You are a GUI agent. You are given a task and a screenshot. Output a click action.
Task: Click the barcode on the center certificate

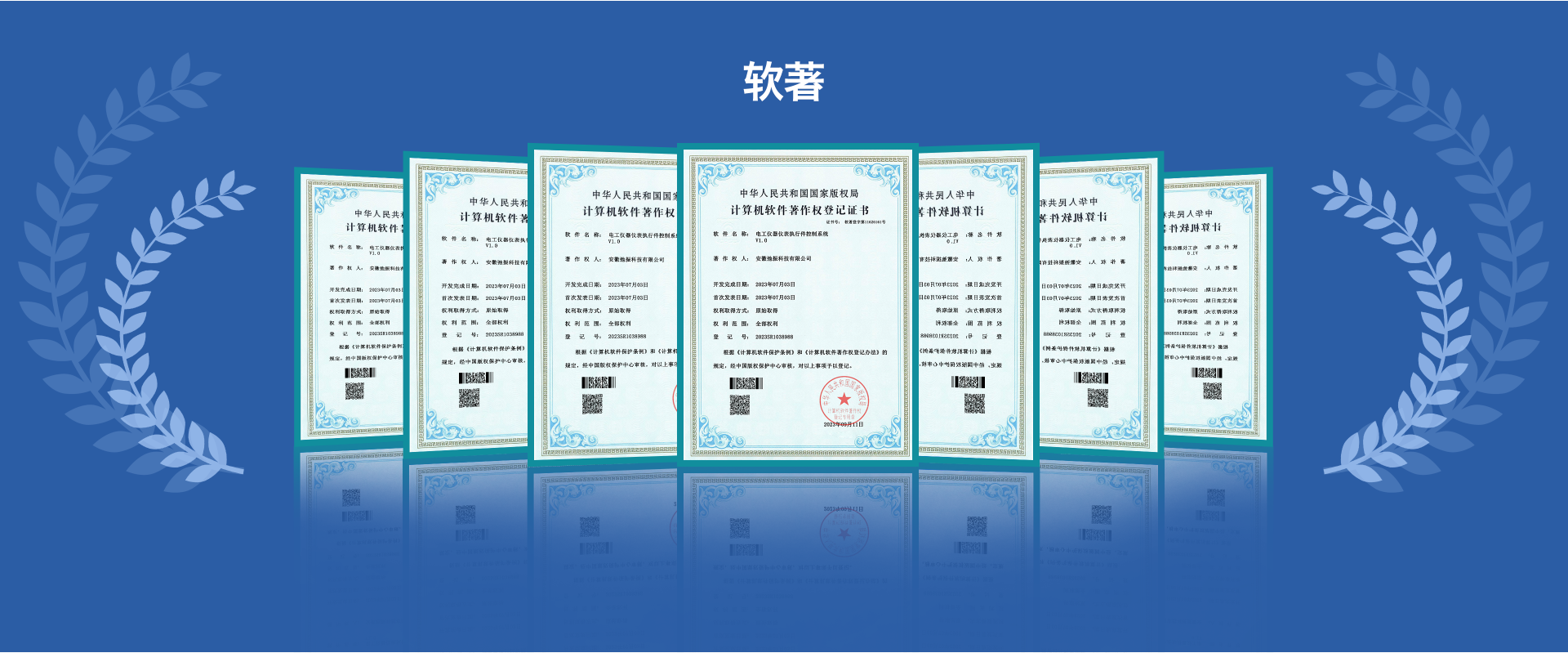click(746, 383)
